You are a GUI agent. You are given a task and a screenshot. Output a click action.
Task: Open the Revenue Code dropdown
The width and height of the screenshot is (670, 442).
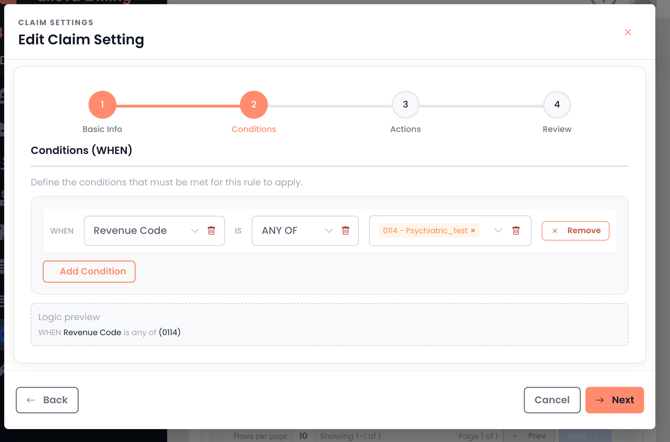[x=194, y=231]
